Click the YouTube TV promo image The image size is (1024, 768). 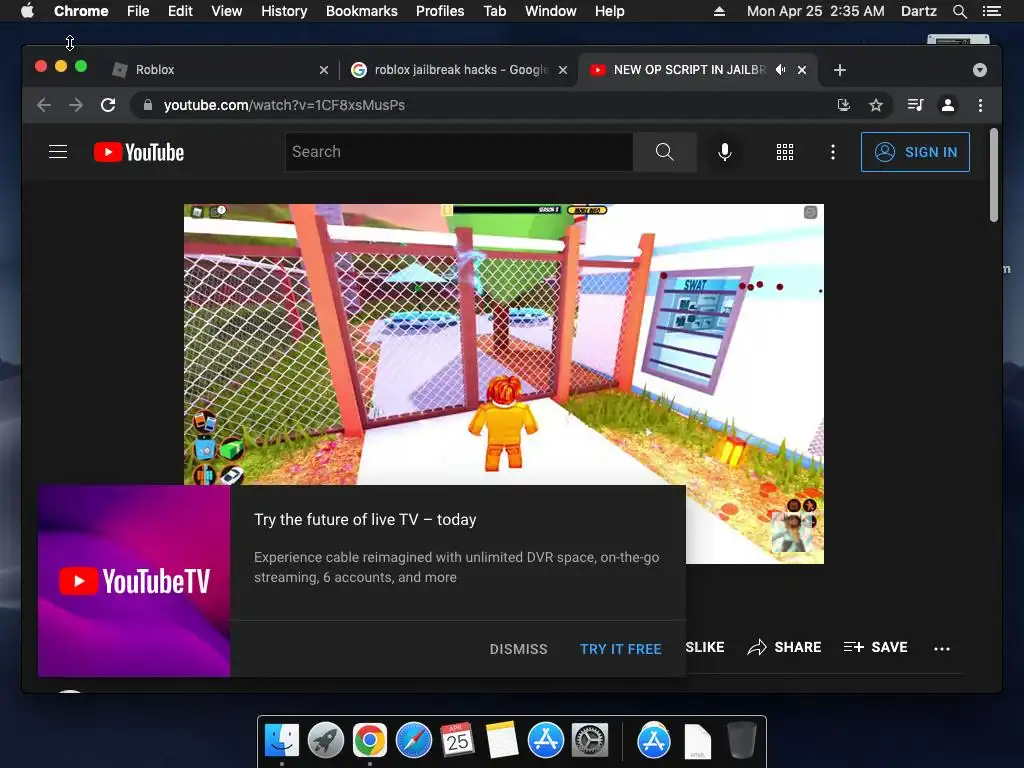click(134, 581)
